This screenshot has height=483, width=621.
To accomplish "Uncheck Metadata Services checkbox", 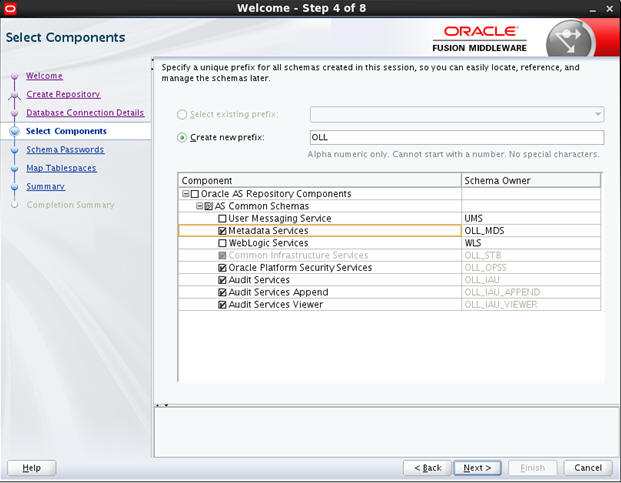I will (222, 231).
